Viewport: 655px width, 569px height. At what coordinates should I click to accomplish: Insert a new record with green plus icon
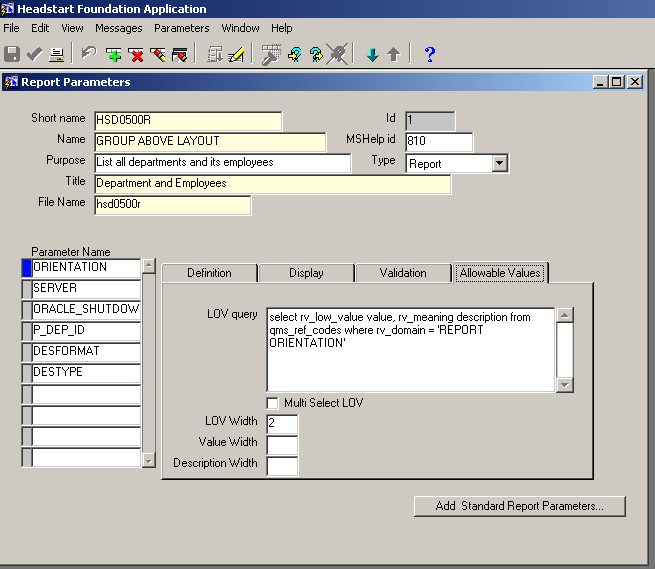click(x=114, y=55)
